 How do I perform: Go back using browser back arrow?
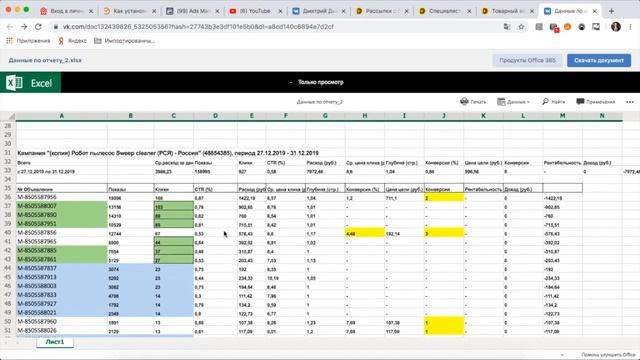[10, 27]
